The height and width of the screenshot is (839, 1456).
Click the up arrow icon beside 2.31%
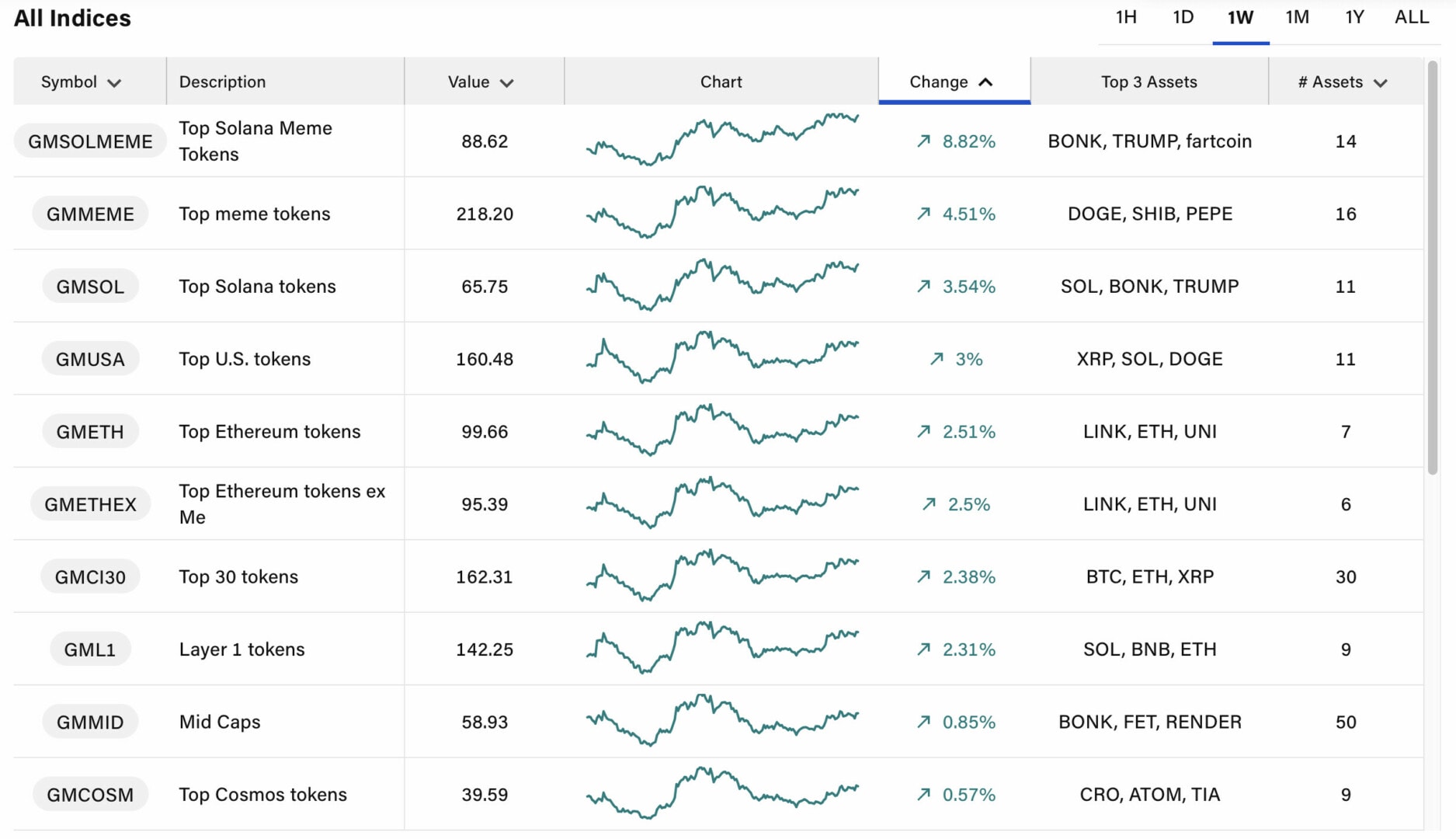tap(923, 649)
